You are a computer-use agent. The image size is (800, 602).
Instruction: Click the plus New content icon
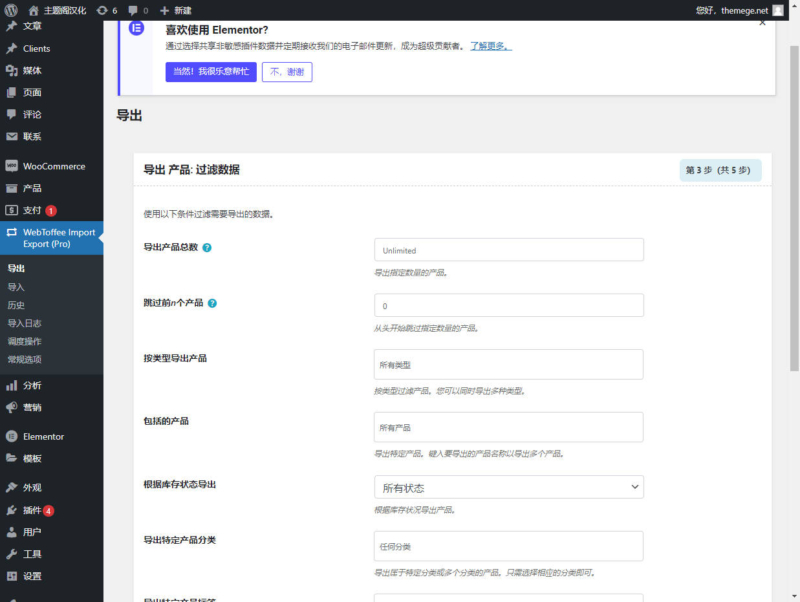pyautogui.click(x=164, y=10)
